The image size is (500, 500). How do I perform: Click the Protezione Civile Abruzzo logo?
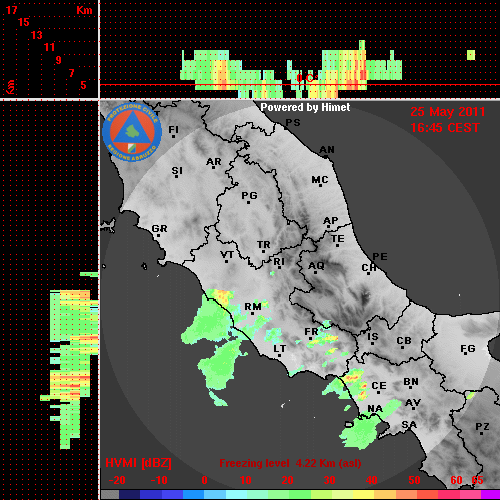(132, 132)
